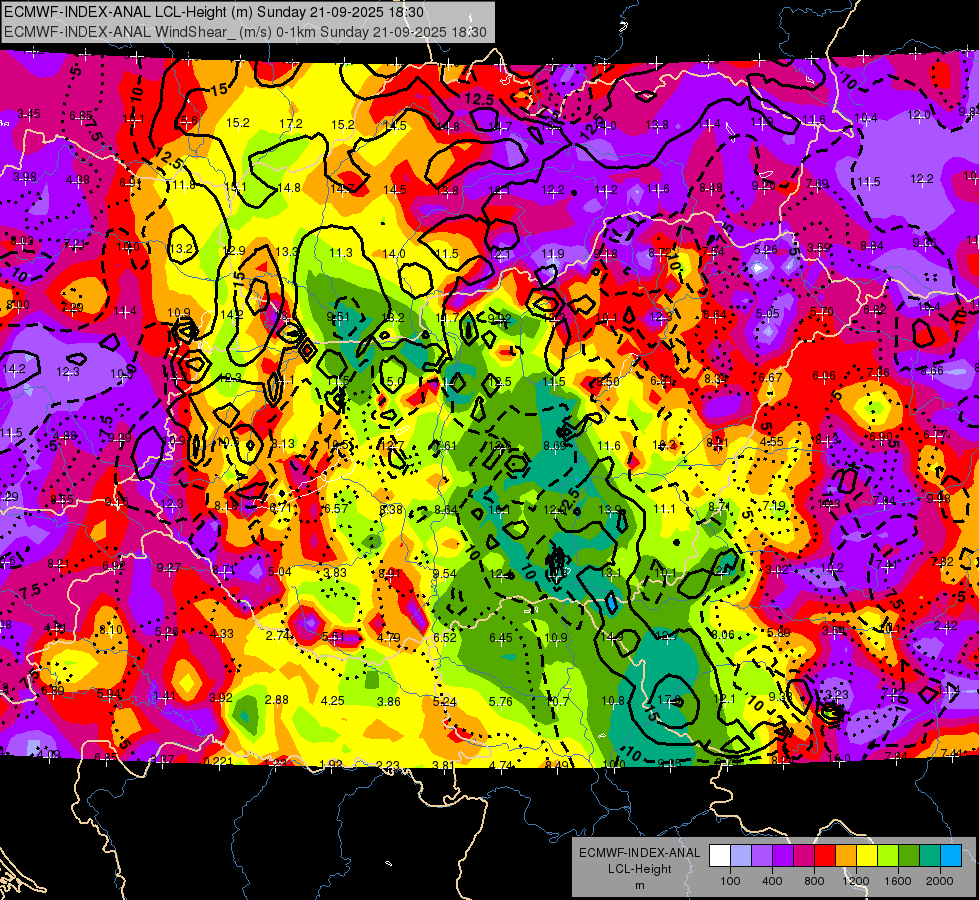Click the grid point value 3.83
The image size is (979, 900).
335,572
